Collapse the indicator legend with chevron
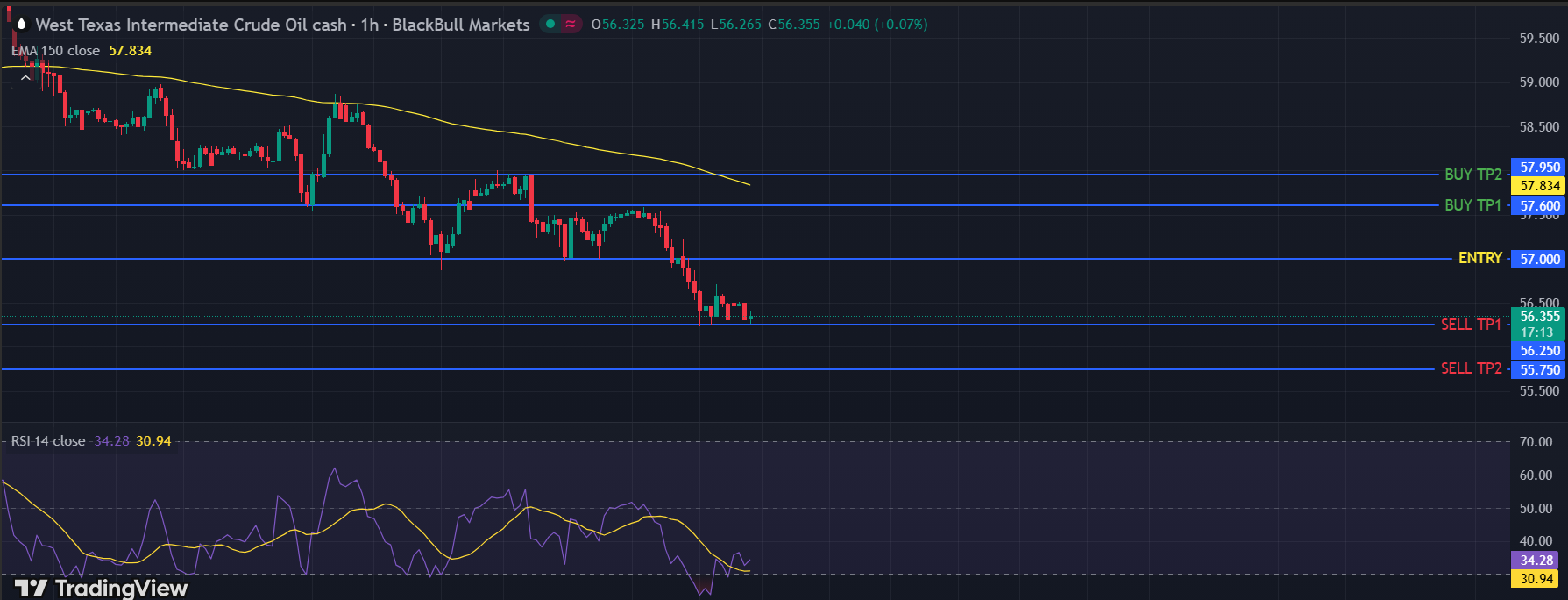 point(25,78)
